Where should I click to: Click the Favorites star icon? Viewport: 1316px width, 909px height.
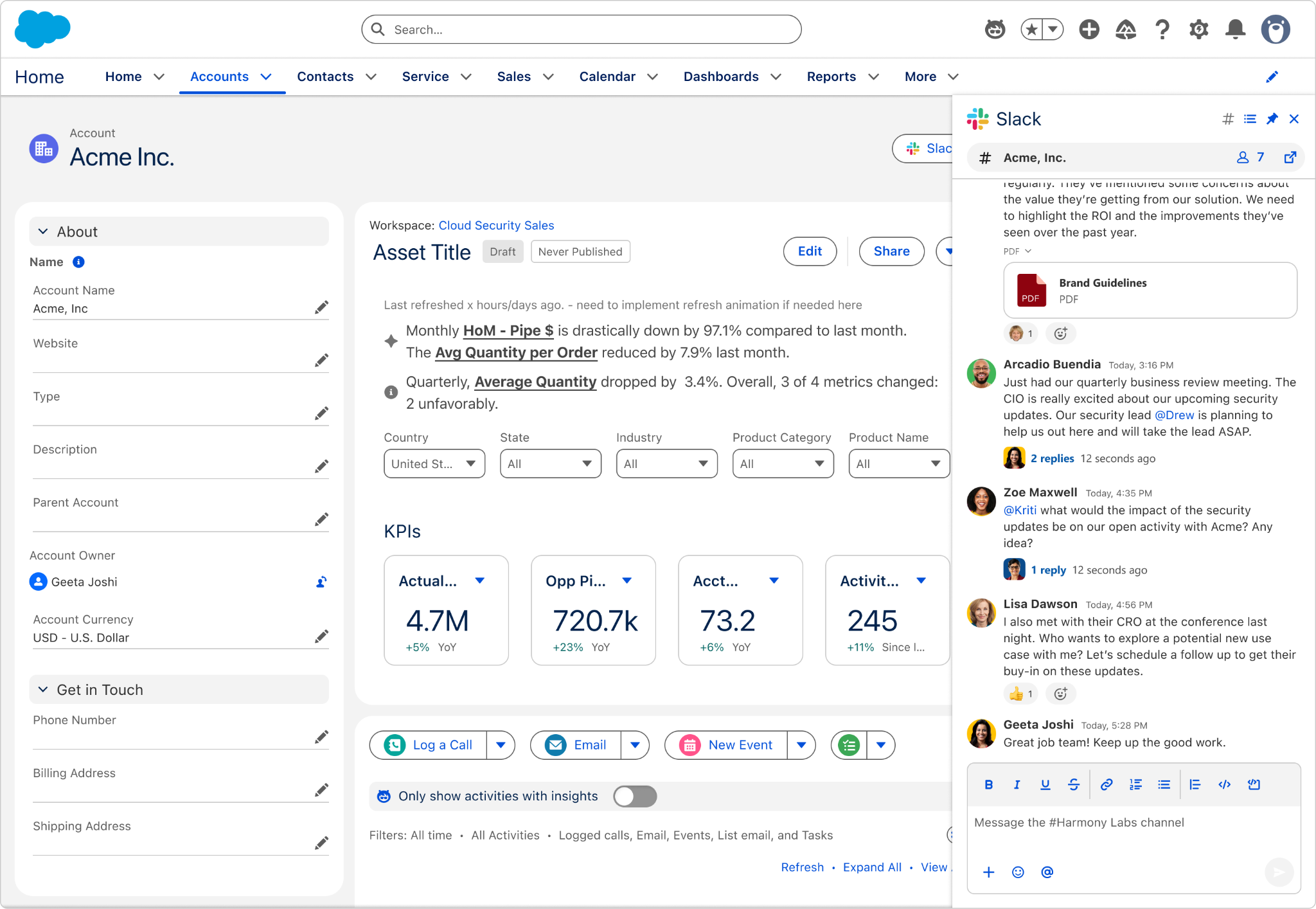tap(1031, 30)
